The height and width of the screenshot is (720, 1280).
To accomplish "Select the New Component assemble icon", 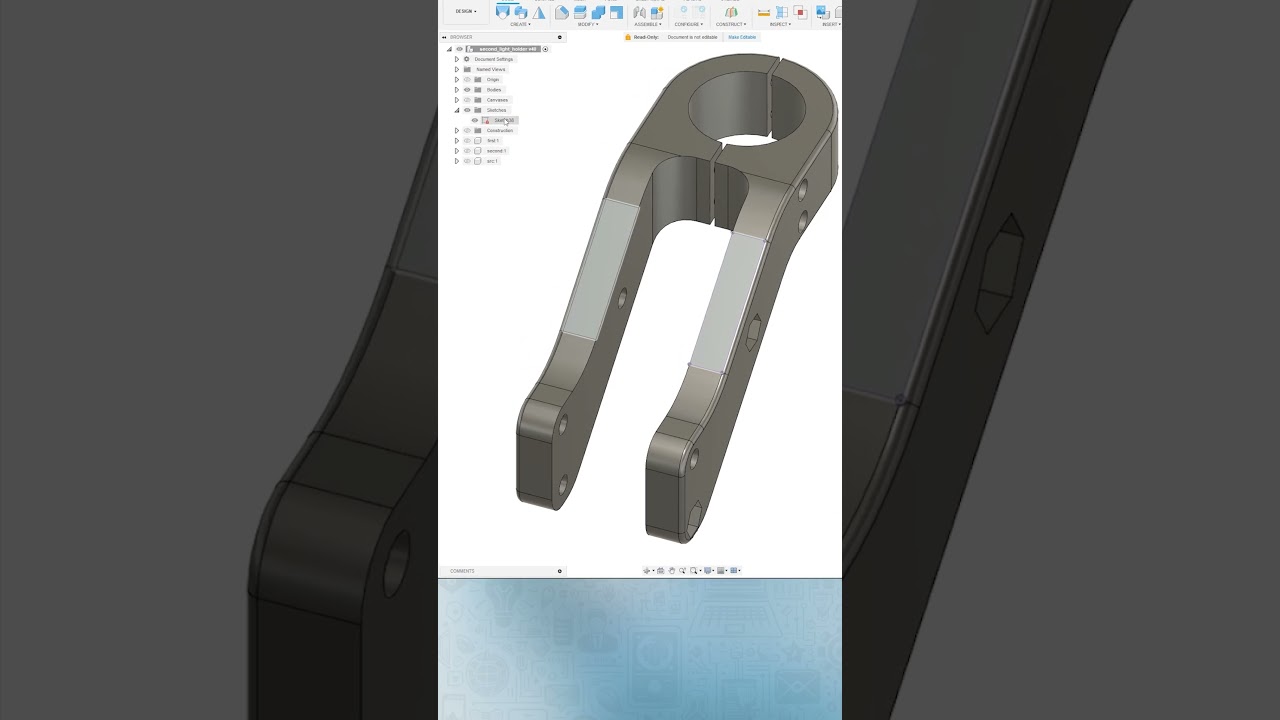I will 657,12.
